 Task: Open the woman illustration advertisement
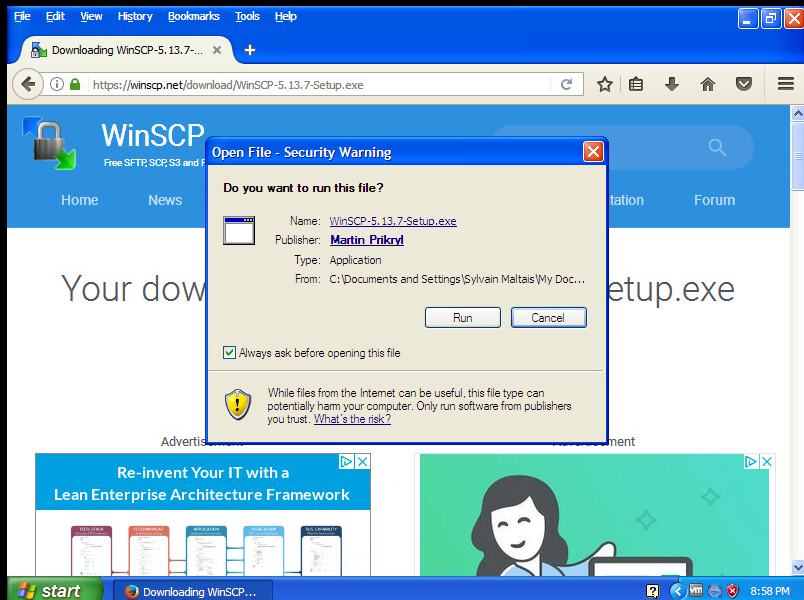point(595,515)
